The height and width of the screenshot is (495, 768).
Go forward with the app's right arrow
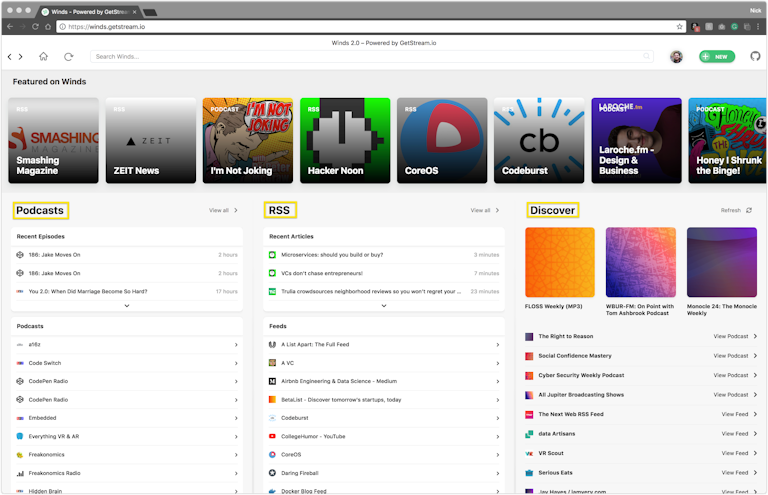pos(21,57)
